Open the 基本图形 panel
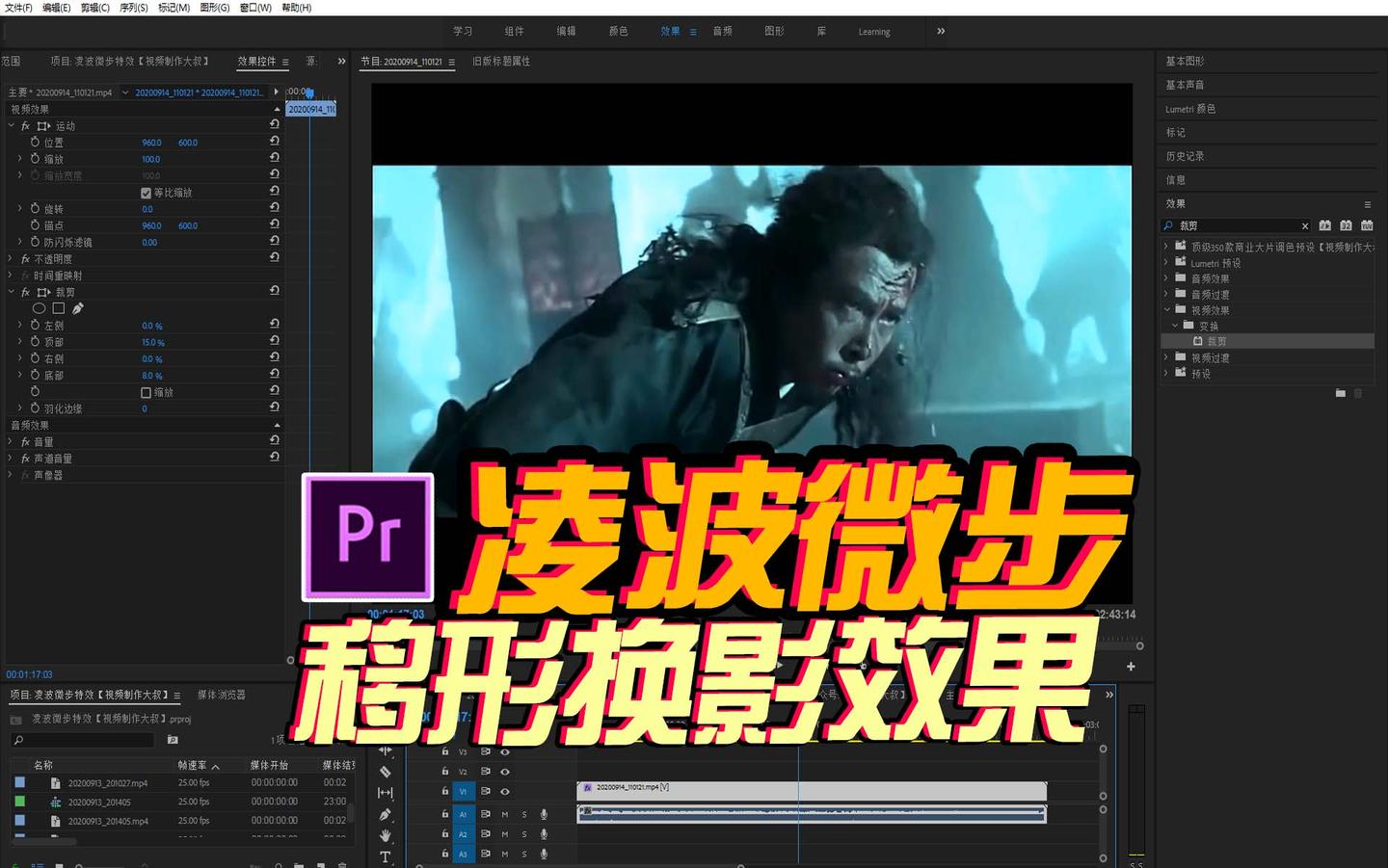 coord(1185,61)
